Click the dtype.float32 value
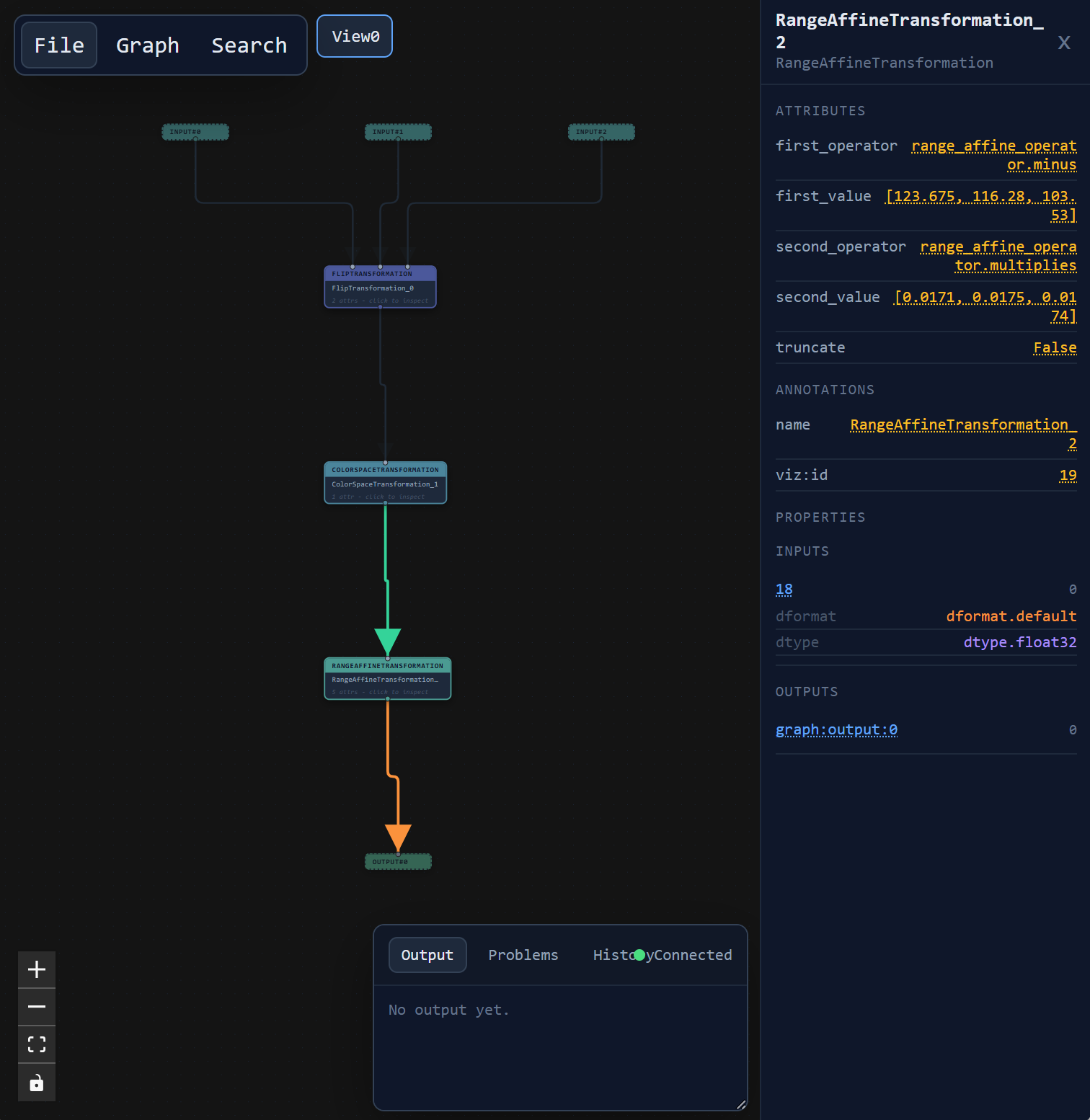Screen dimensions: 1090x1120 pos(1020,642)
